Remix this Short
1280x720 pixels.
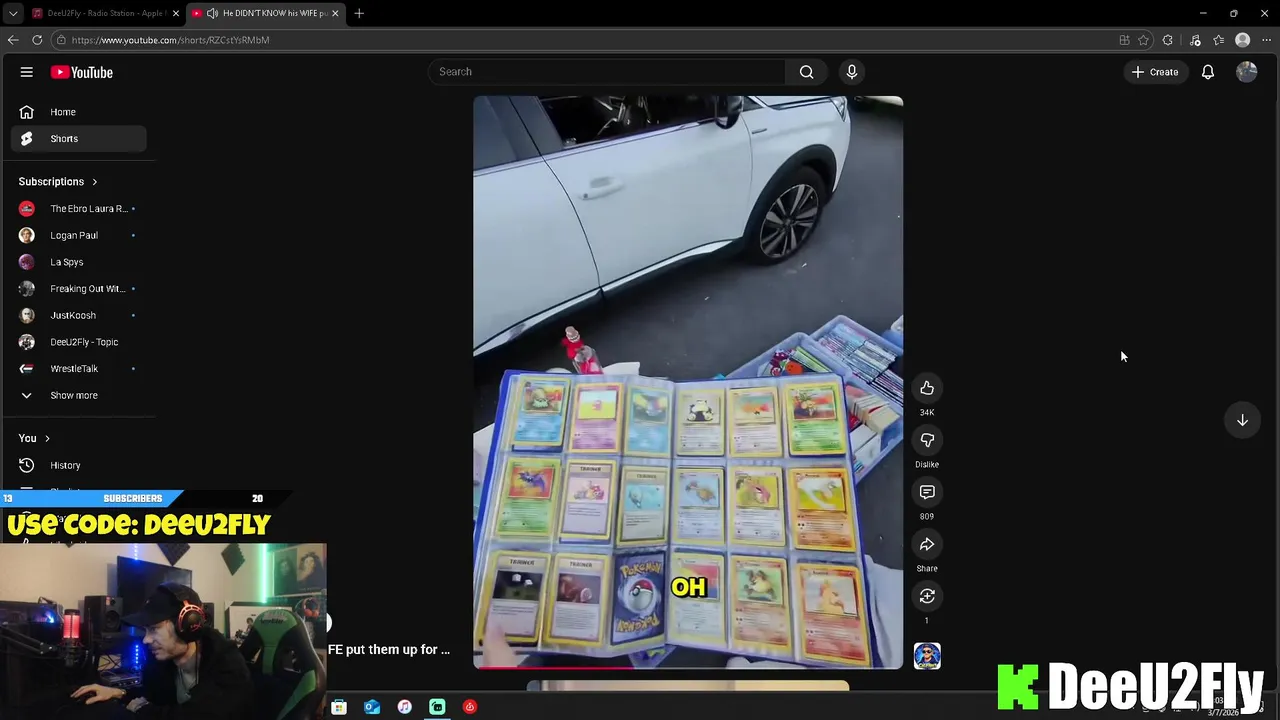click(x=927, y=596)
